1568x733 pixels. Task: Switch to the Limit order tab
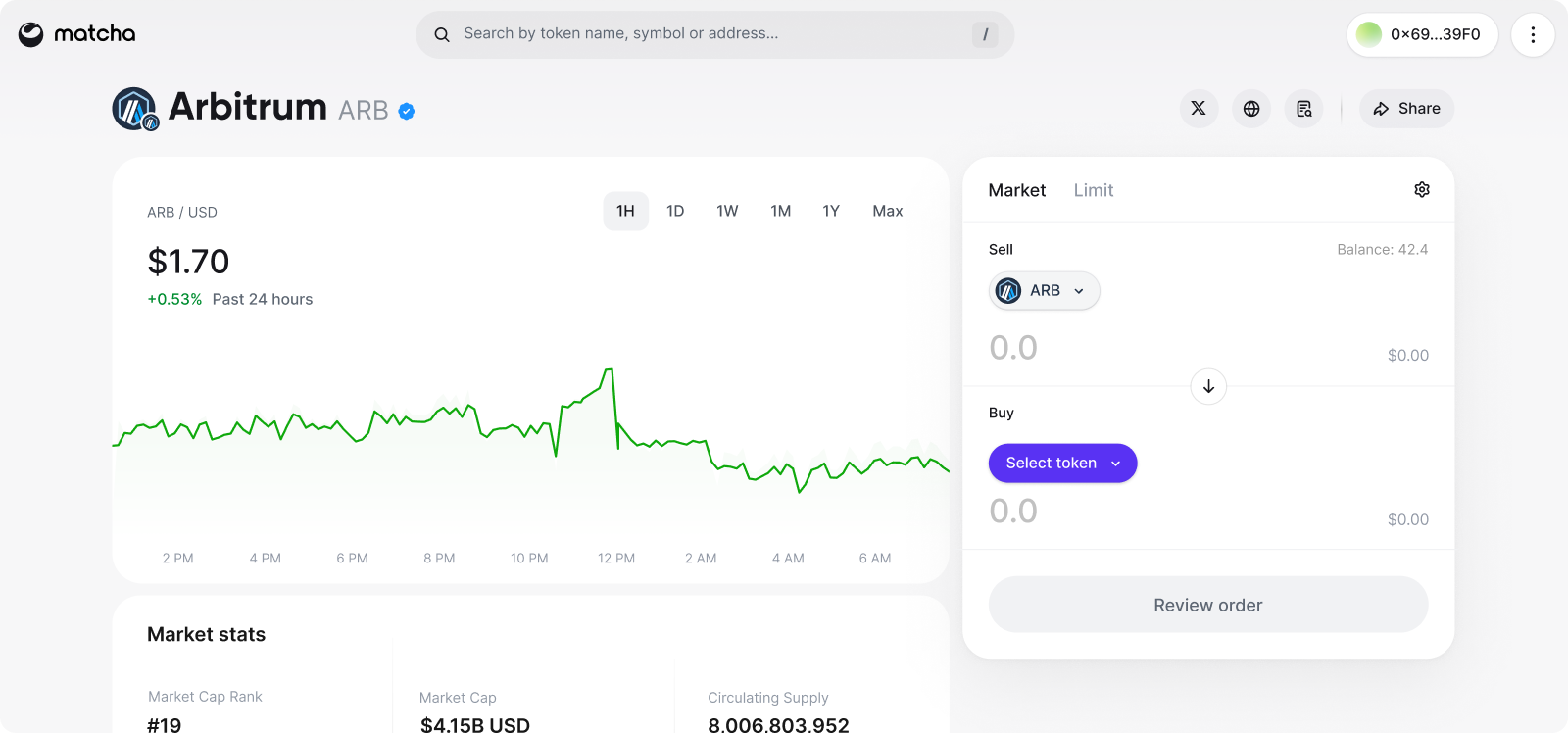pos(1094,190)
